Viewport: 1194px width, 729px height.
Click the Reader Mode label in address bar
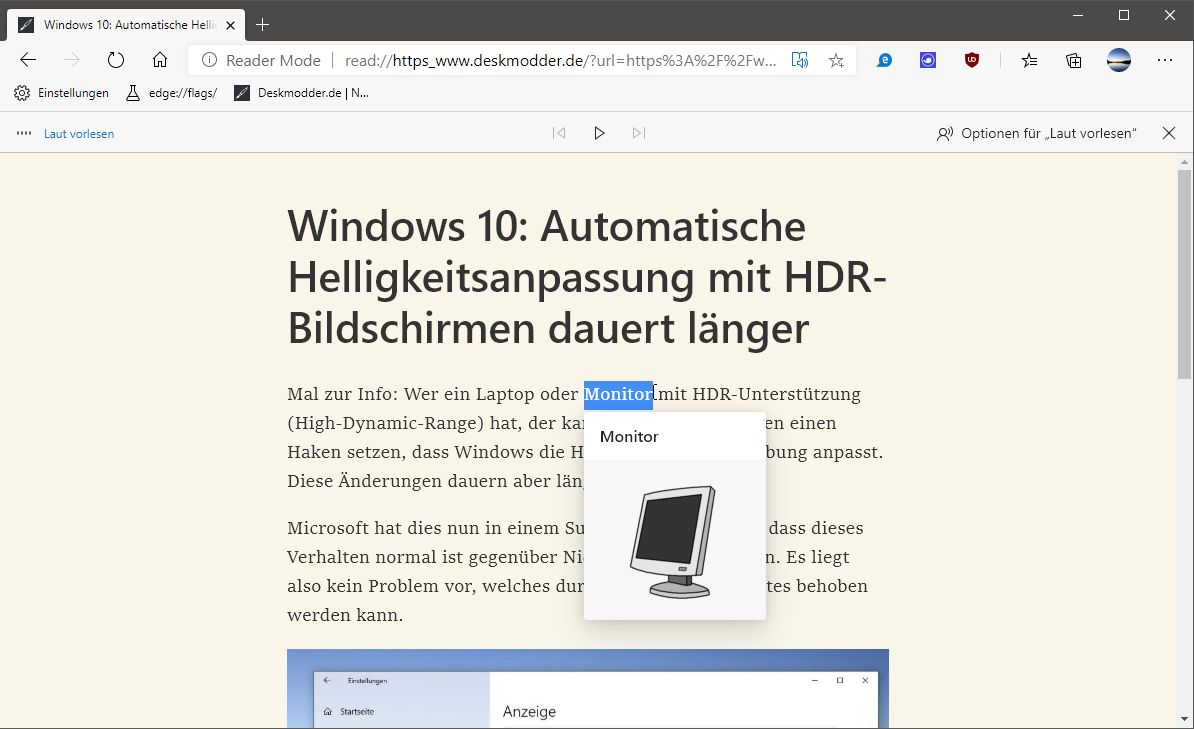click(273, 60)
